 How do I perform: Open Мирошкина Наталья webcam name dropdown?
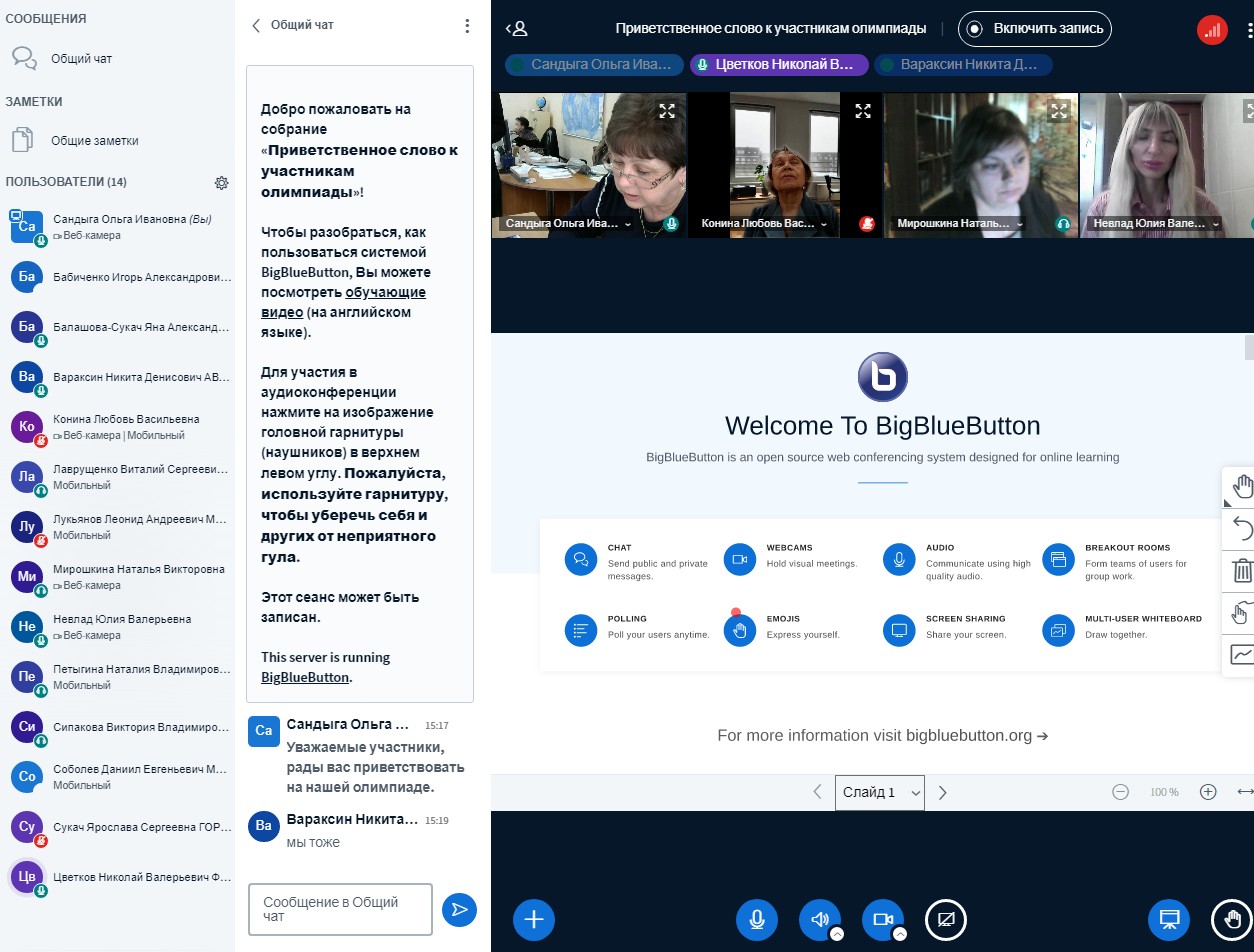click(x=961, y=224)
